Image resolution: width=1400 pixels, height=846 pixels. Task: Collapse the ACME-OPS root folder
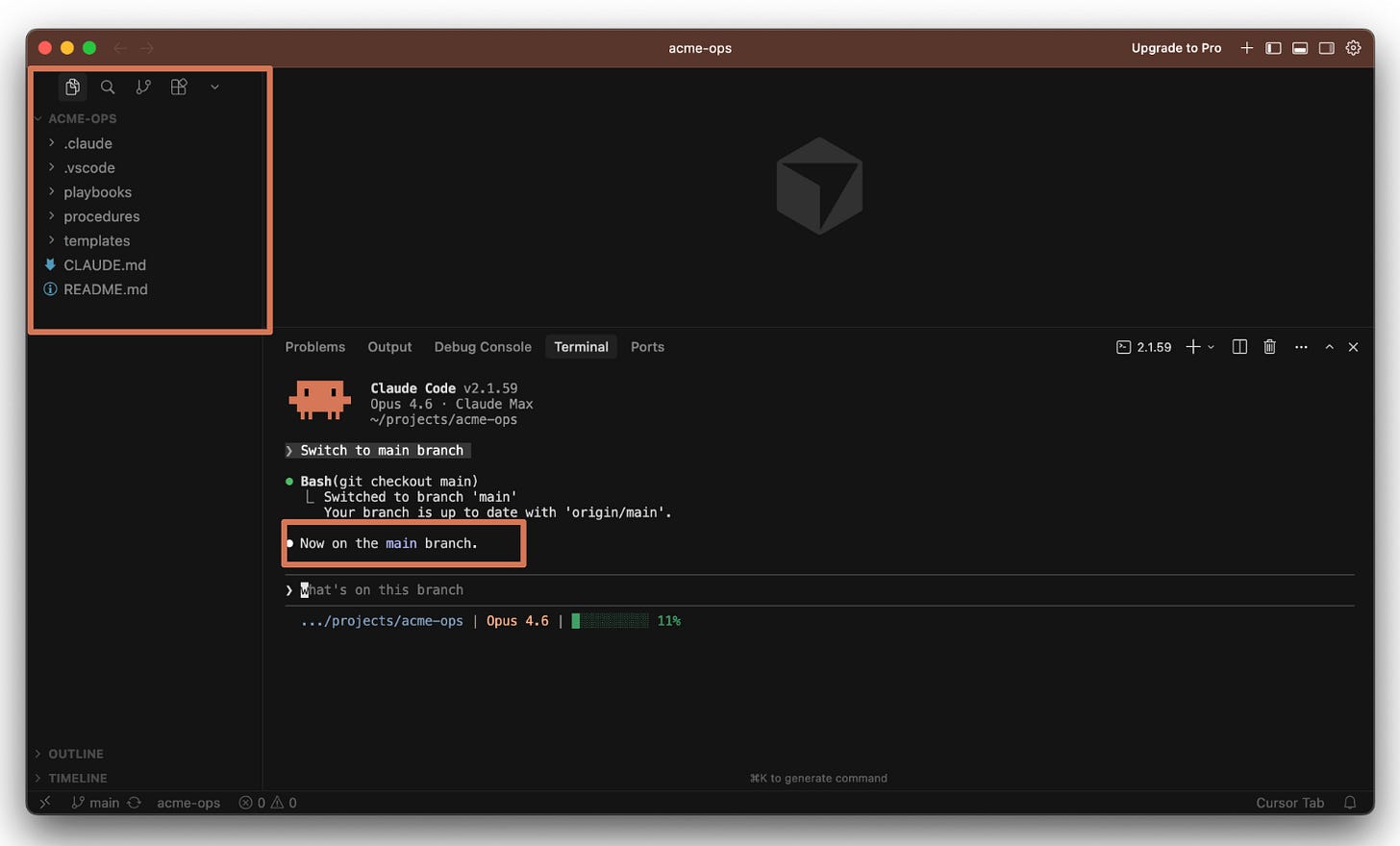tap(82, 118)
